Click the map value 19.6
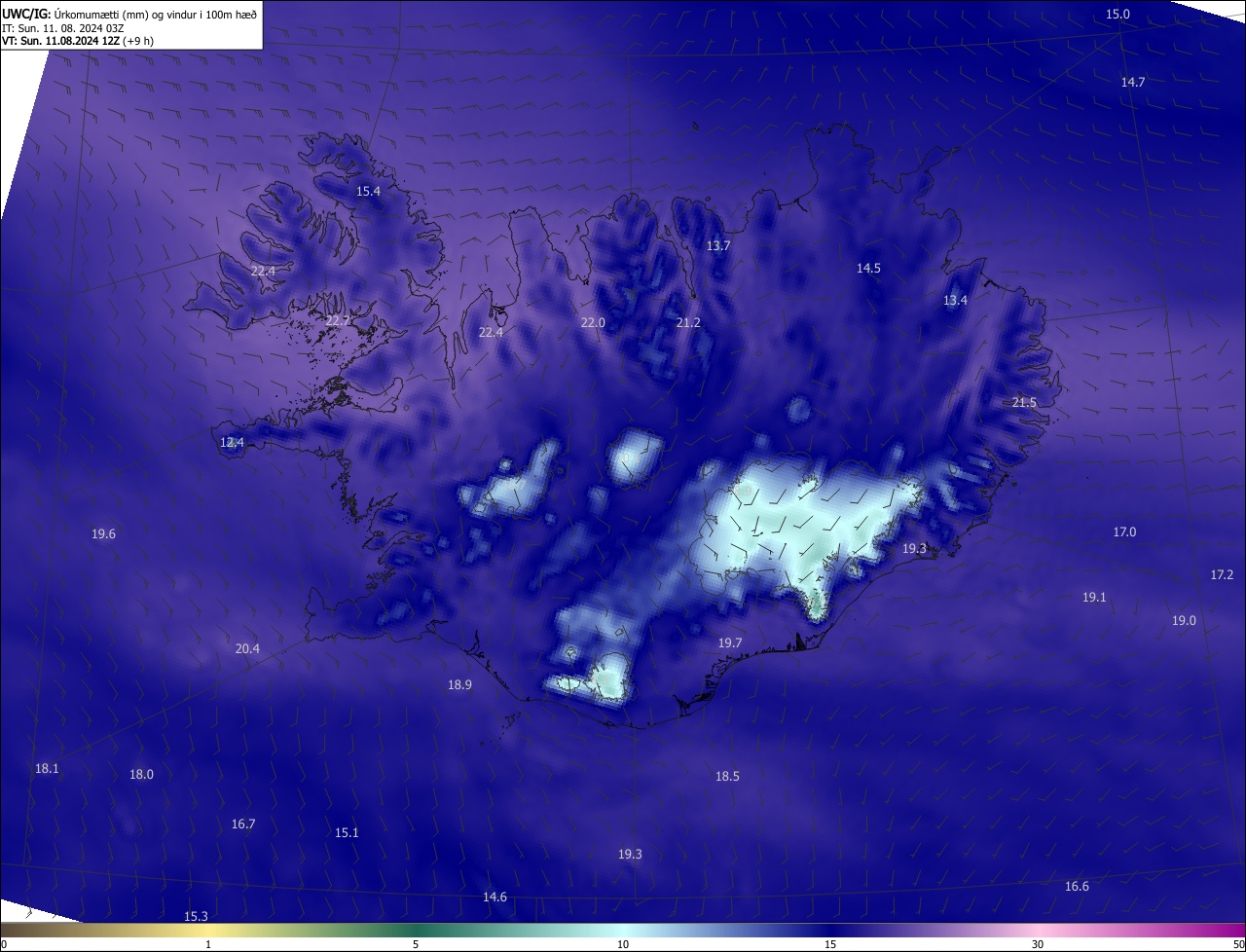1246x952 pixels. 103,534
